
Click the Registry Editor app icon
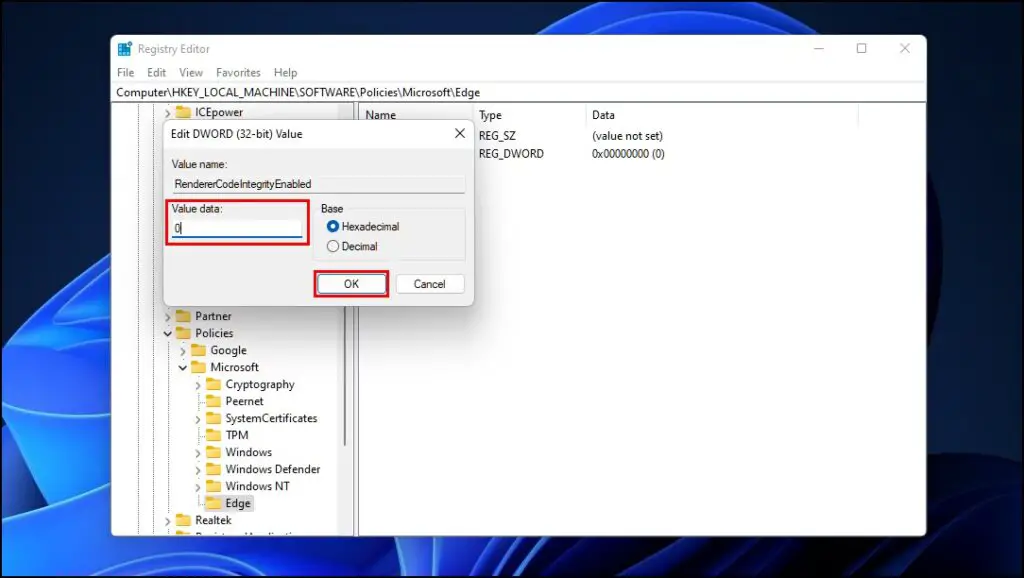125,49
